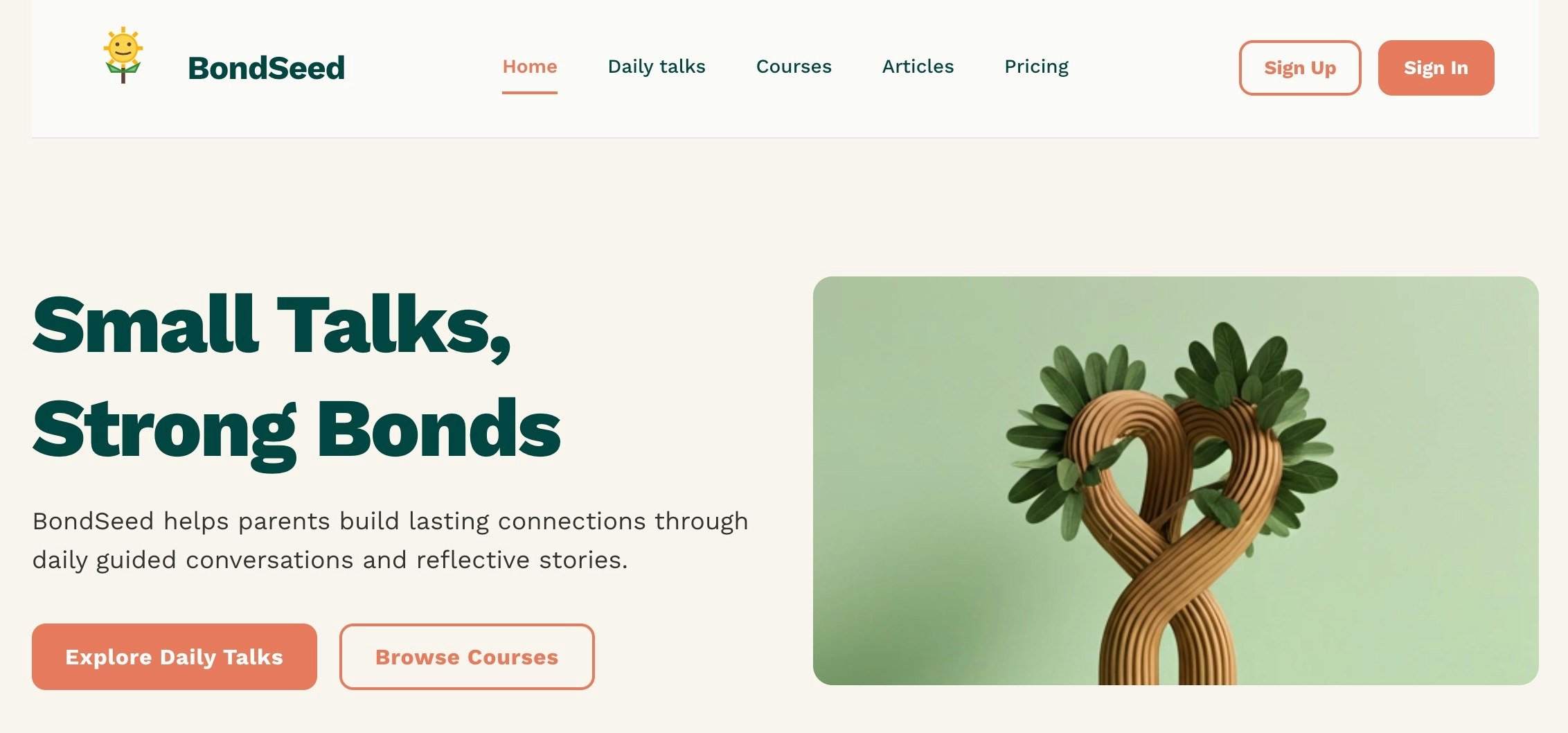Click the BondSeed brand name
Image resolution: width=1568 pixels, height=733 pixels.
(x=267, y=68)
